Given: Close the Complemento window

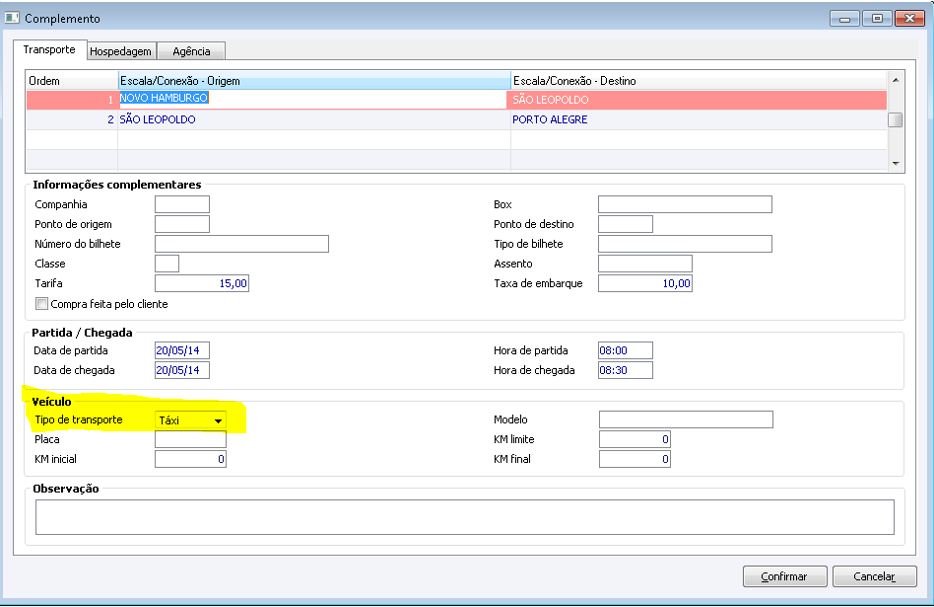Looking at the screenshot, I should coord(910,18).
